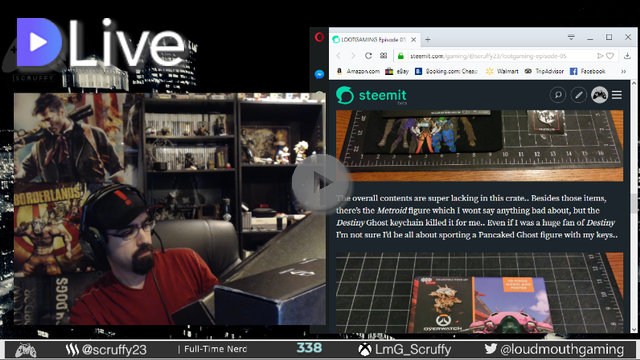Click the steemit logo

click(371, 96)
